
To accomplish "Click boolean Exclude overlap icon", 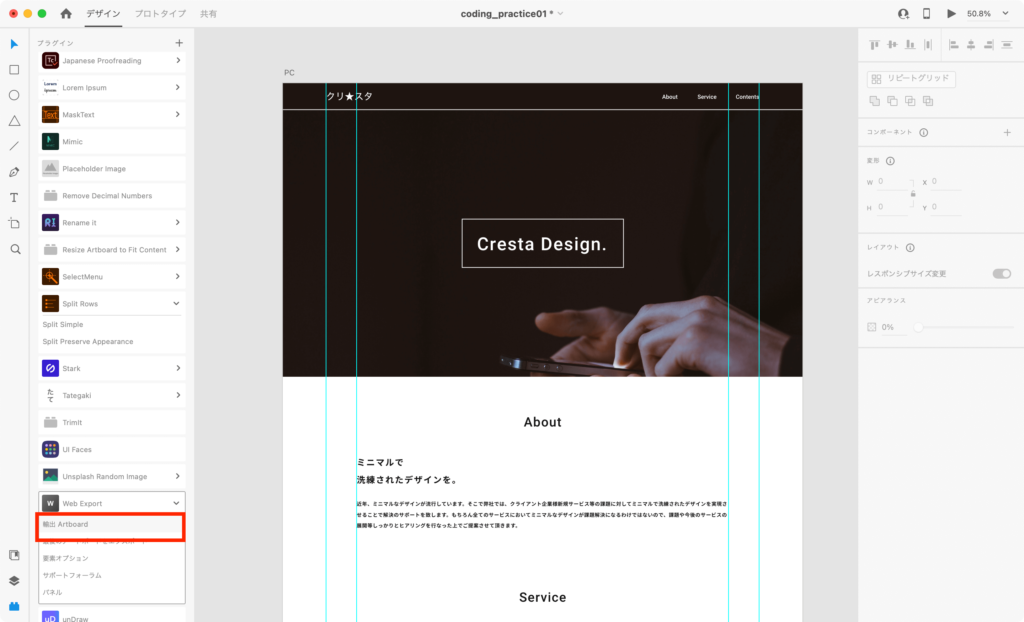I will pos(928,101).
